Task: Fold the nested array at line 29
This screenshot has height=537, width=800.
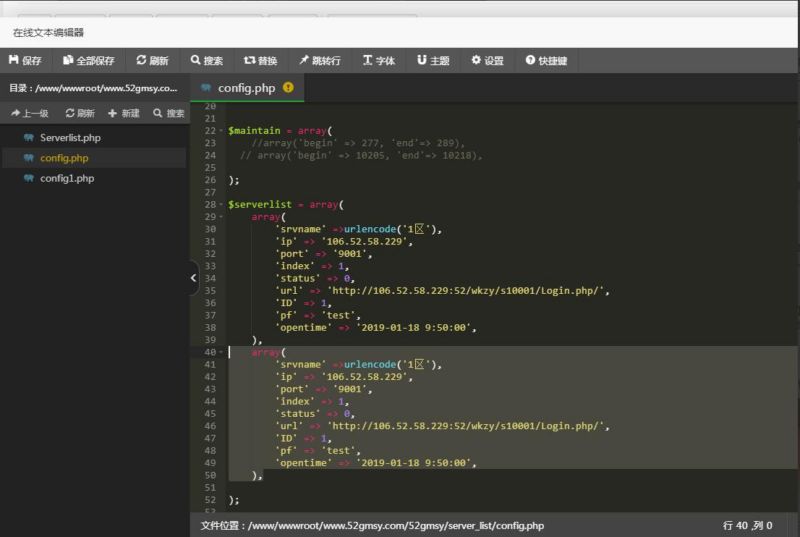Action: pyautogui.click(x=221, y=217)
